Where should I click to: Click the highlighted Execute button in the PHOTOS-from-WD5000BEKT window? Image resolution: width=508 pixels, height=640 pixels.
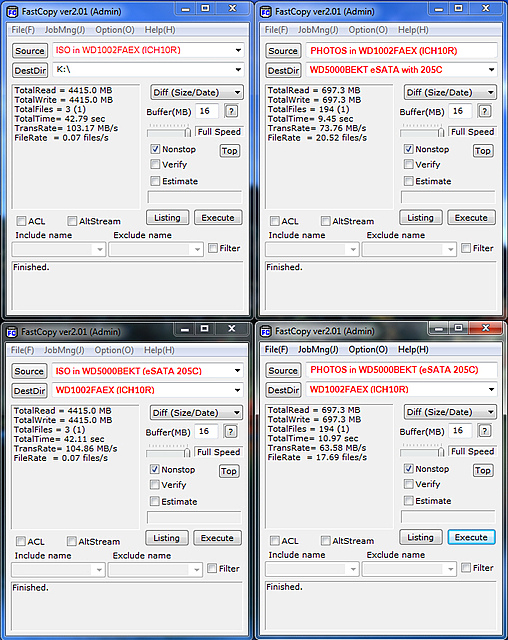[x=471, y=537]
